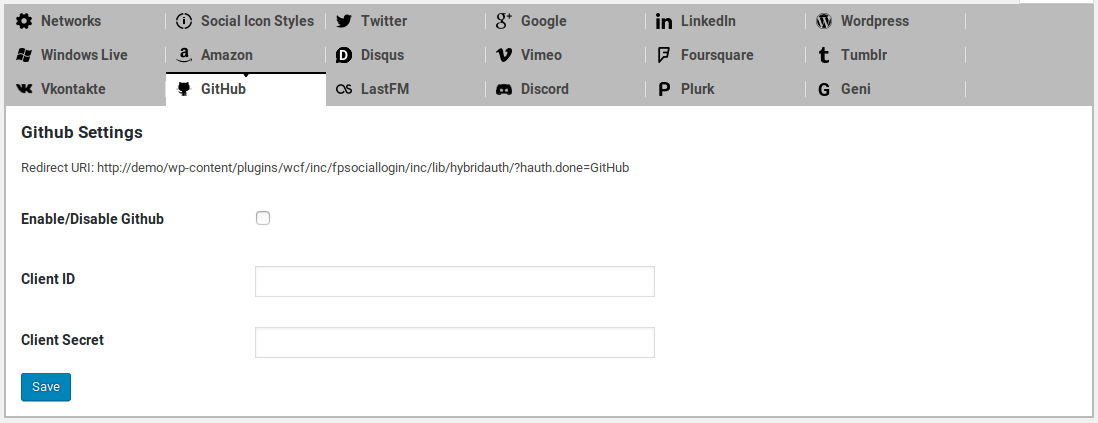Screen dimensions: 1098x423
Task: Click the Google Plus icon
Action: pyautogui.click(x=504, y=21)
